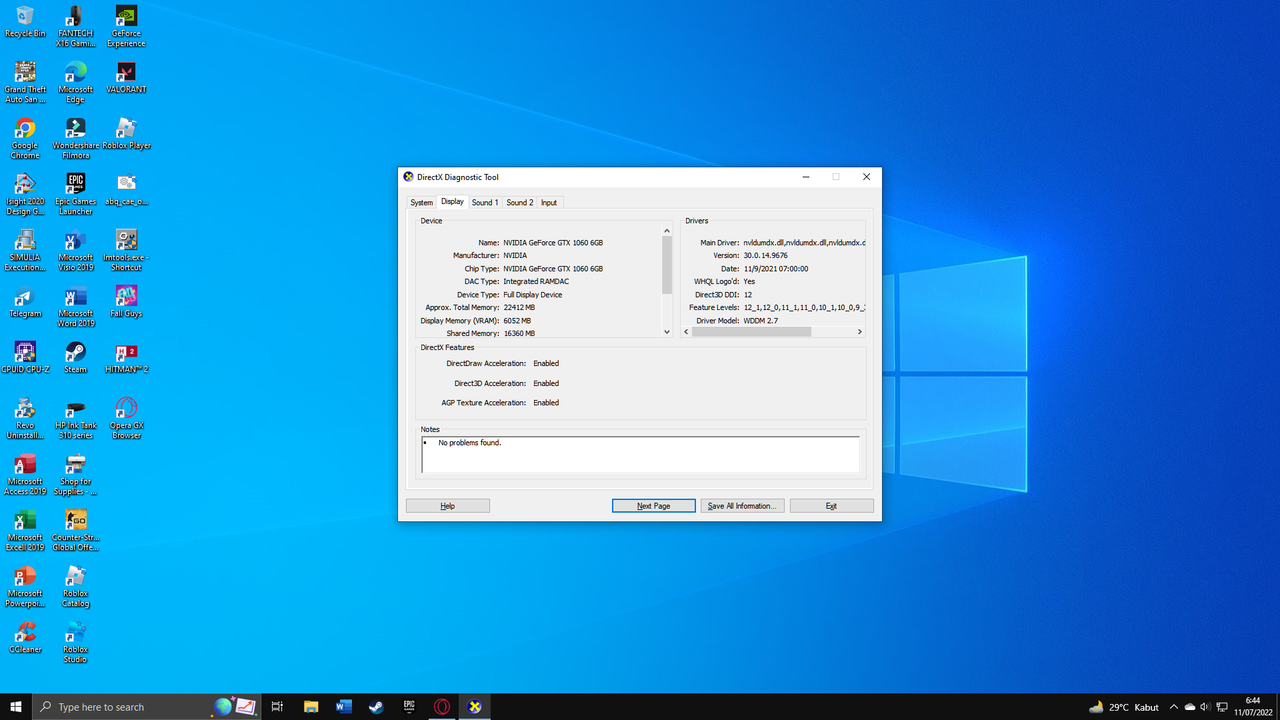Launch Wondershare Filmora shortcut
The height and width of the screenshot is (720, 1280).
point(75,138)
